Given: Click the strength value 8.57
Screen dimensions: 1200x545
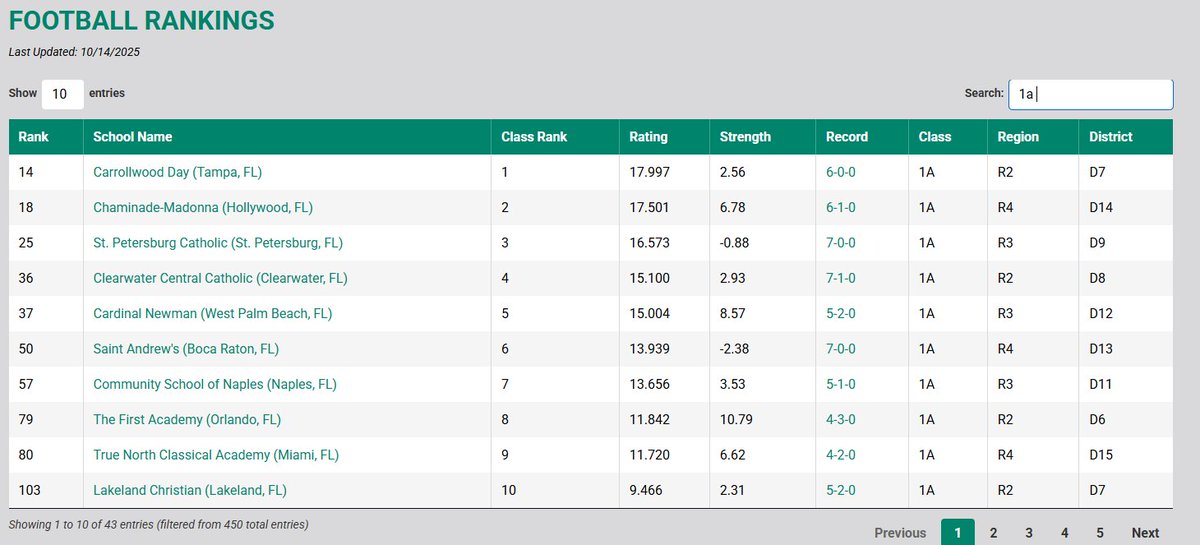Looking at the screenshot, I should click(x=733, y=313).
